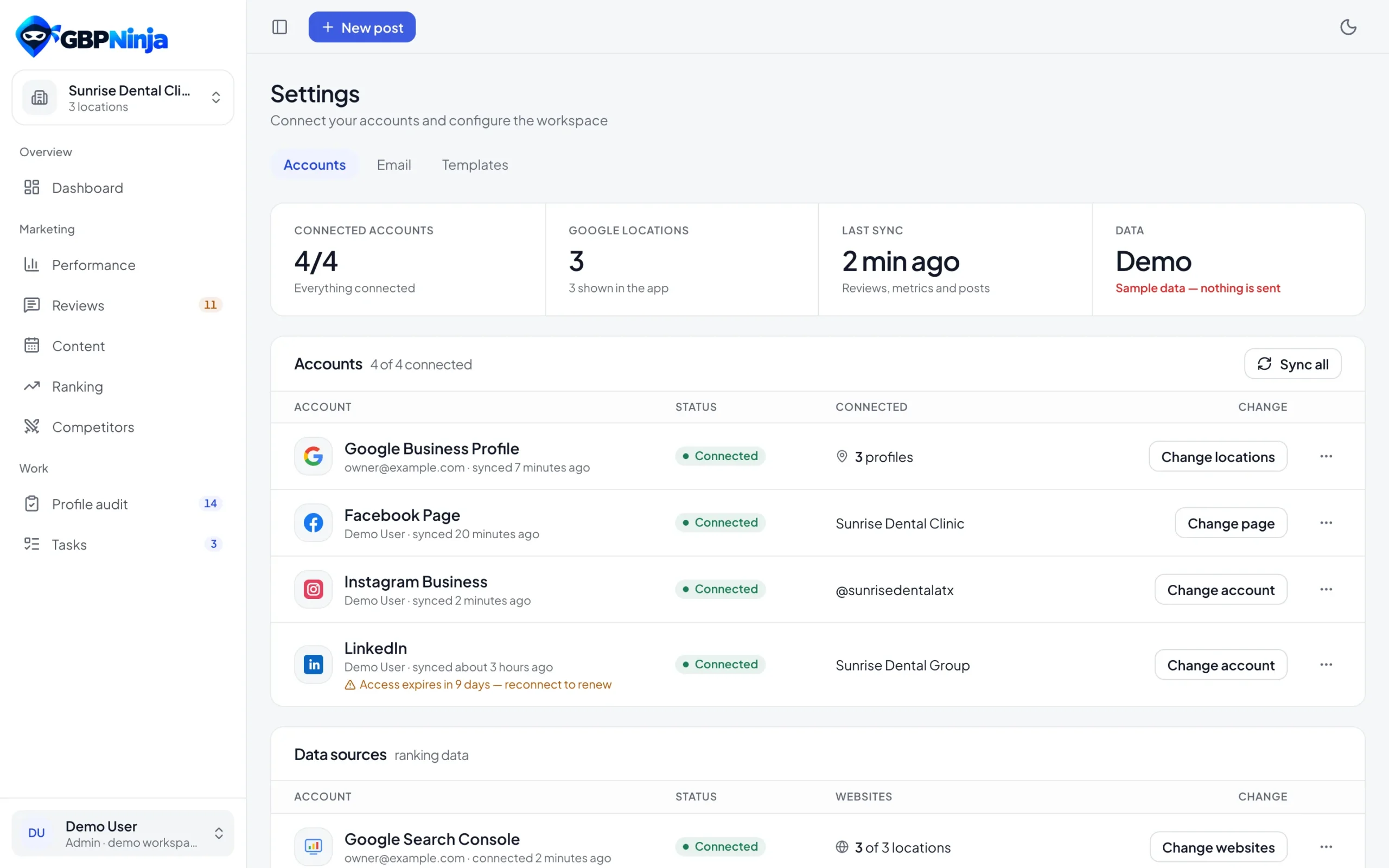This screenshot has width=1389, height=868.
Task: Open more options for LinkedIn row
Action: pyautogui.click(x=1326, y=665)
